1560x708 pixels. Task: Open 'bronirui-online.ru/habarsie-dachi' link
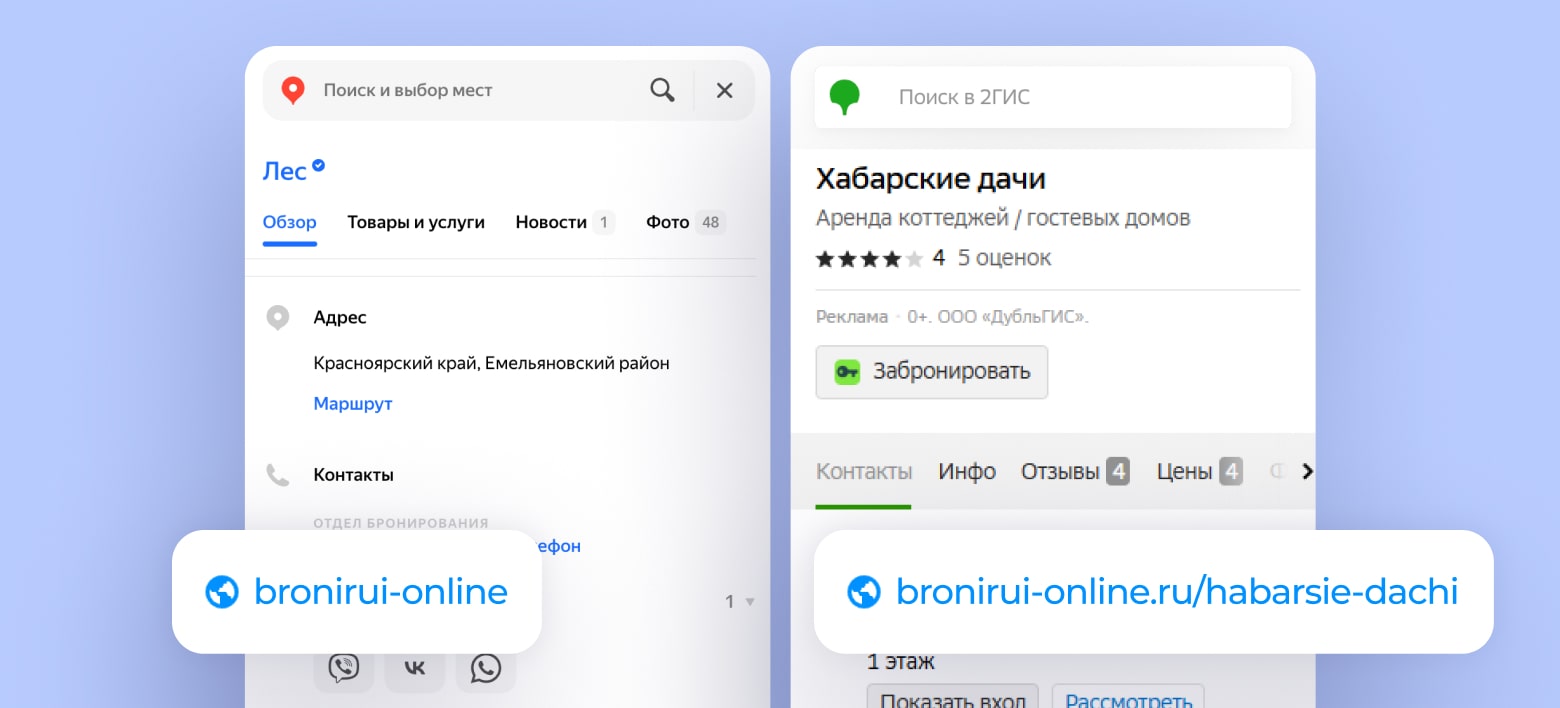(x=1177, y=592)
